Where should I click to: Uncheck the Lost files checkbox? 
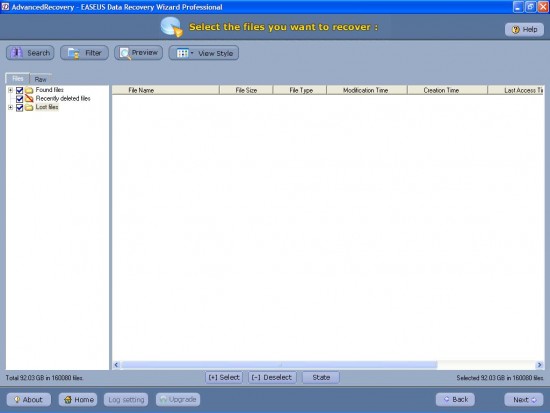[20, 107]
